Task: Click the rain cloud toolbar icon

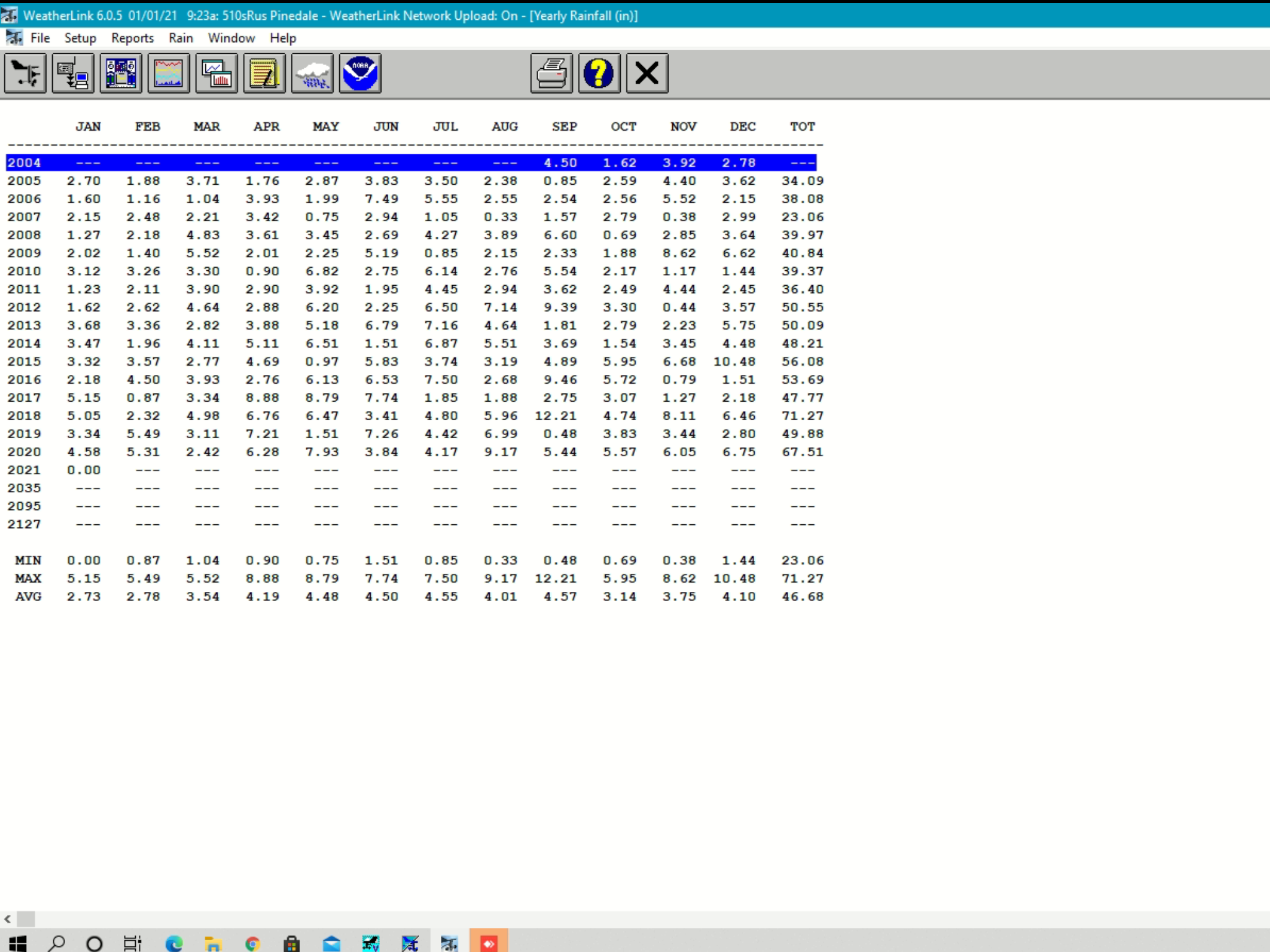Action: tap(312, 74)
